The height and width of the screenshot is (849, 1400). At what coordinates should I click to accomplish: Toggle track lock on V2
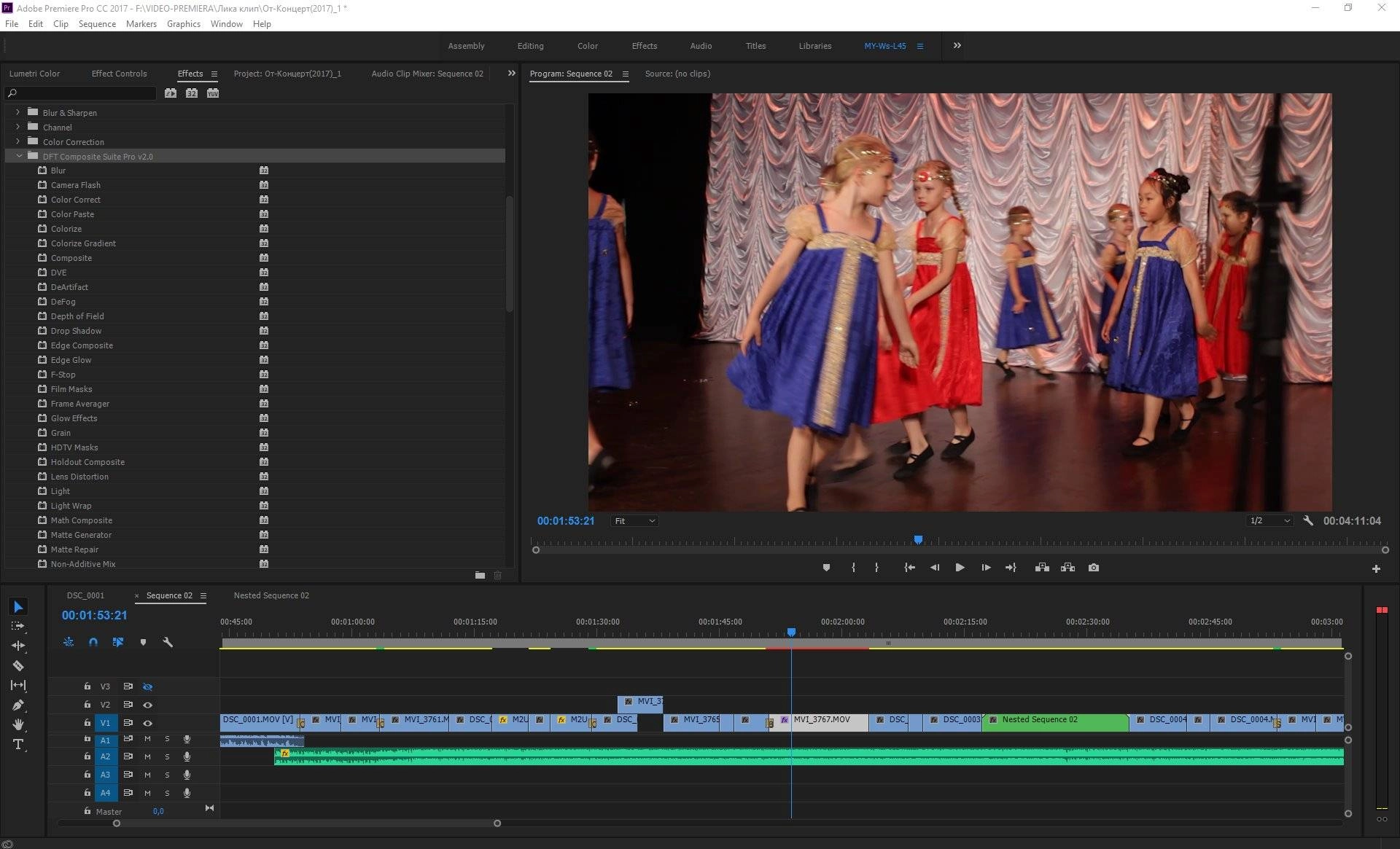87,705
